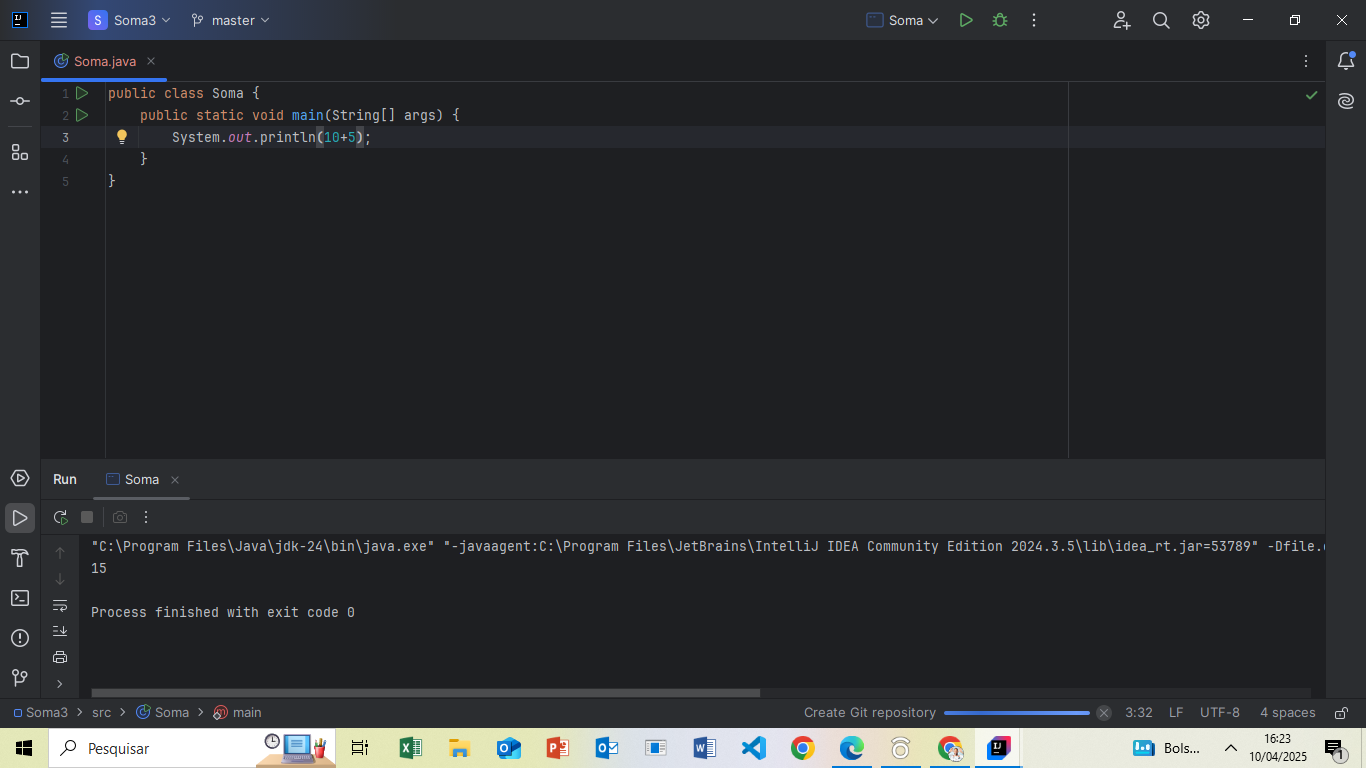Change UTF-8 file encoding
Screen dimensions: 1366x768
coord(1220,713)
